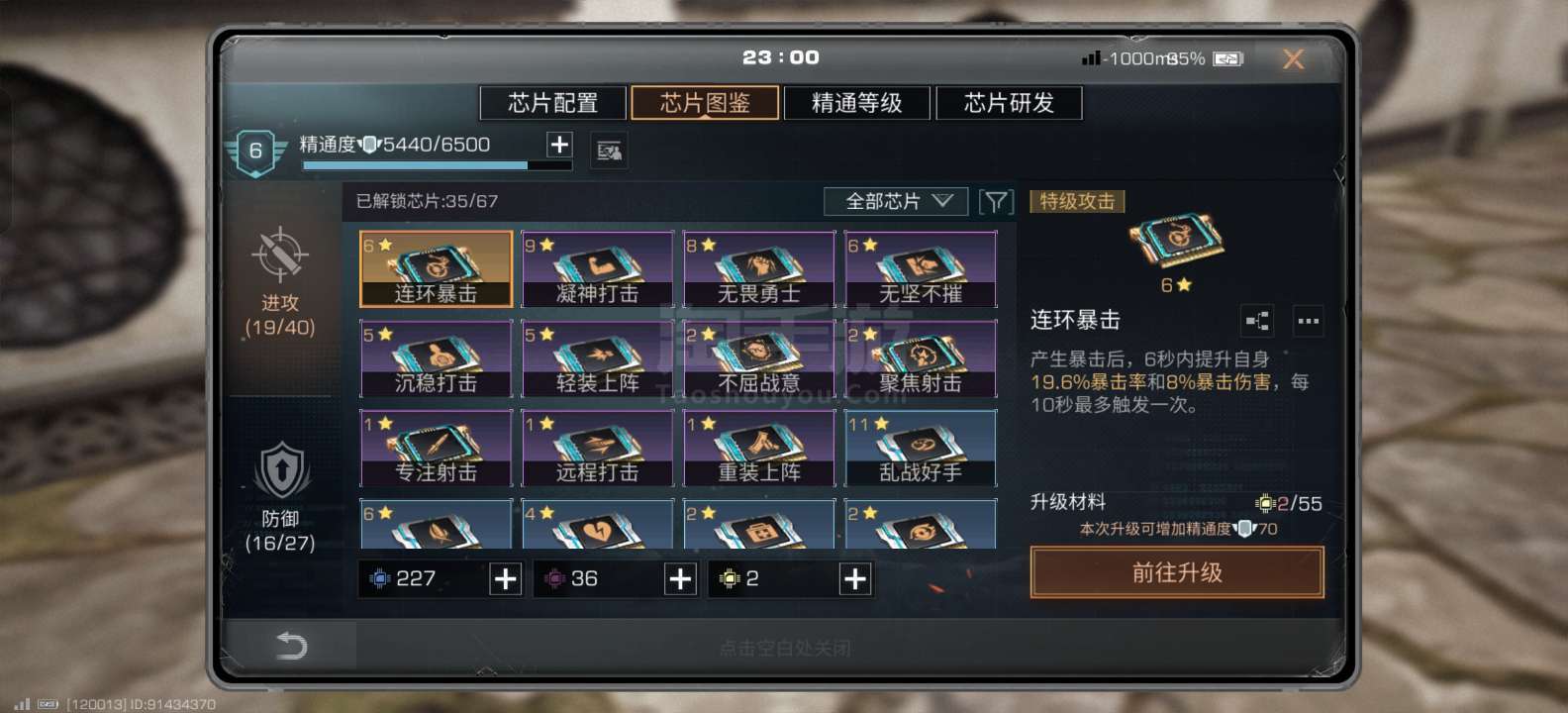Image resolution: width=1568 pixels, height=713 pixels.
Task: Click the 前往升级 button
Action: pyautogui.click(x=1177, y=573)
